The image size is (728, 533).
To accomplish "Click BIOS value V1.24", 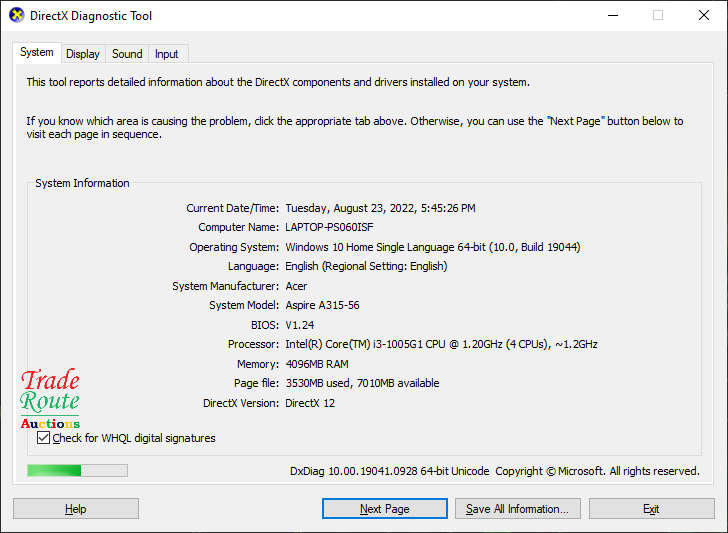I will pyautogui.click(x=299, y=325).
